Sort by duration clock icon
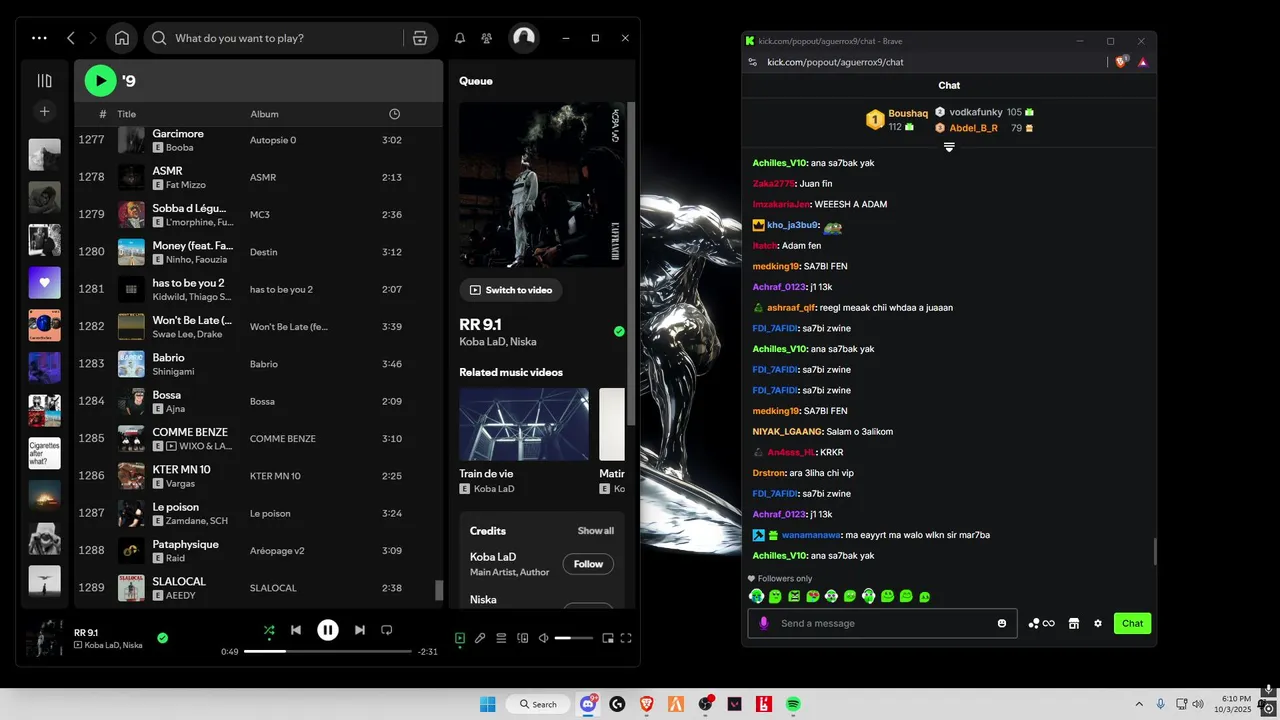Screen dimensions: 1280x720 tap(394, 114)
